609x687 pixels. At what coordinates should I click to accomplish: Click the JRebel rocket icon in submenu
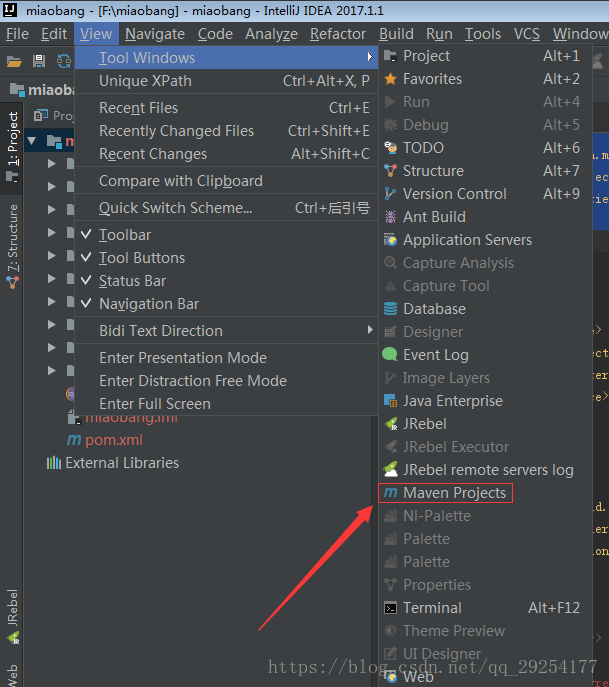click(x=390, y=424)
